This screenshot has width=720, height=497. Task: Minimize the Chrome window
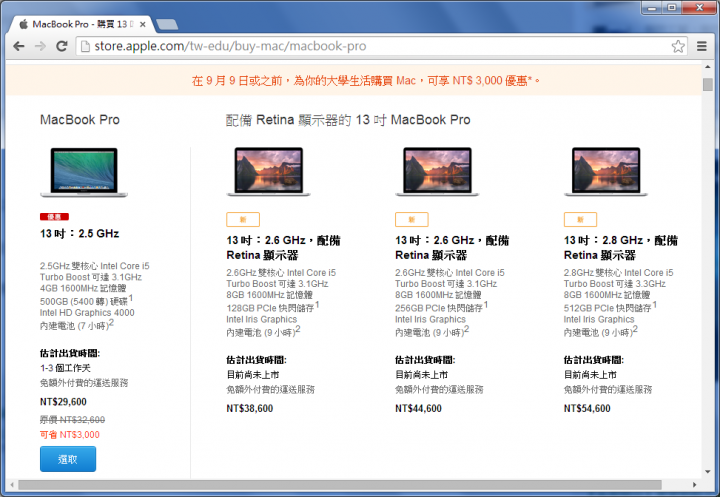click(x=652, y=7)
